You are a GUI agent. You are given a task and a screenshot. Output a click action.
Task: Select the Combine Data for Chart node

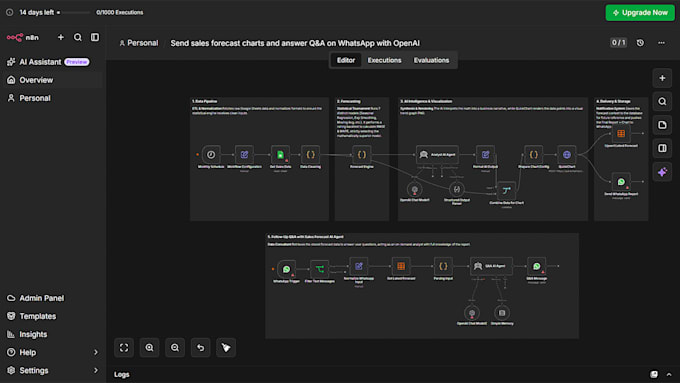pyautogui.click(x=506, y=190)
